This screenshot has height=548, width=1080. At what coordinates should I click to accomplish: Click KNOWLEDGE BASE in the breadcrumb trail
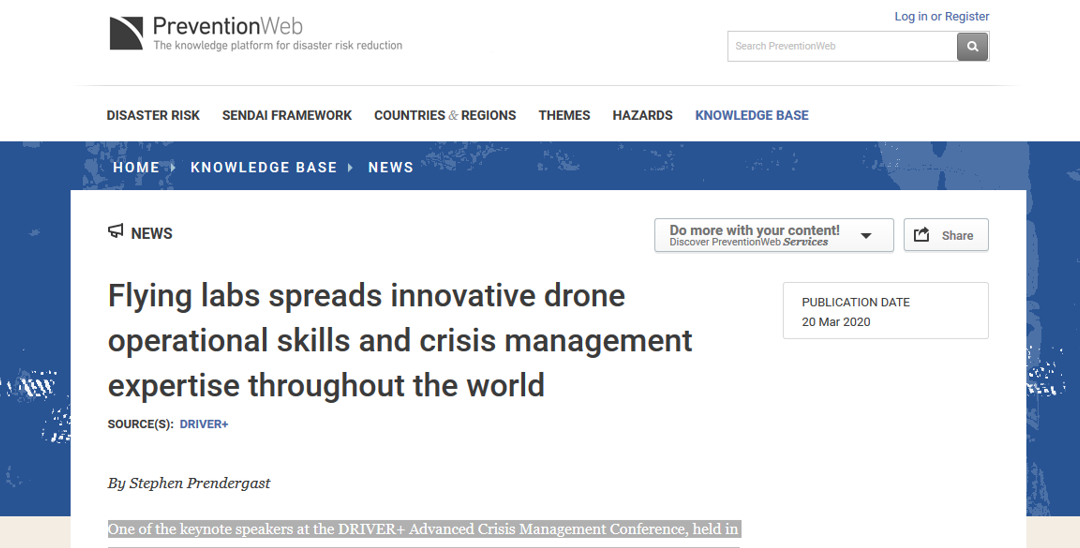[x=264, y=167]
